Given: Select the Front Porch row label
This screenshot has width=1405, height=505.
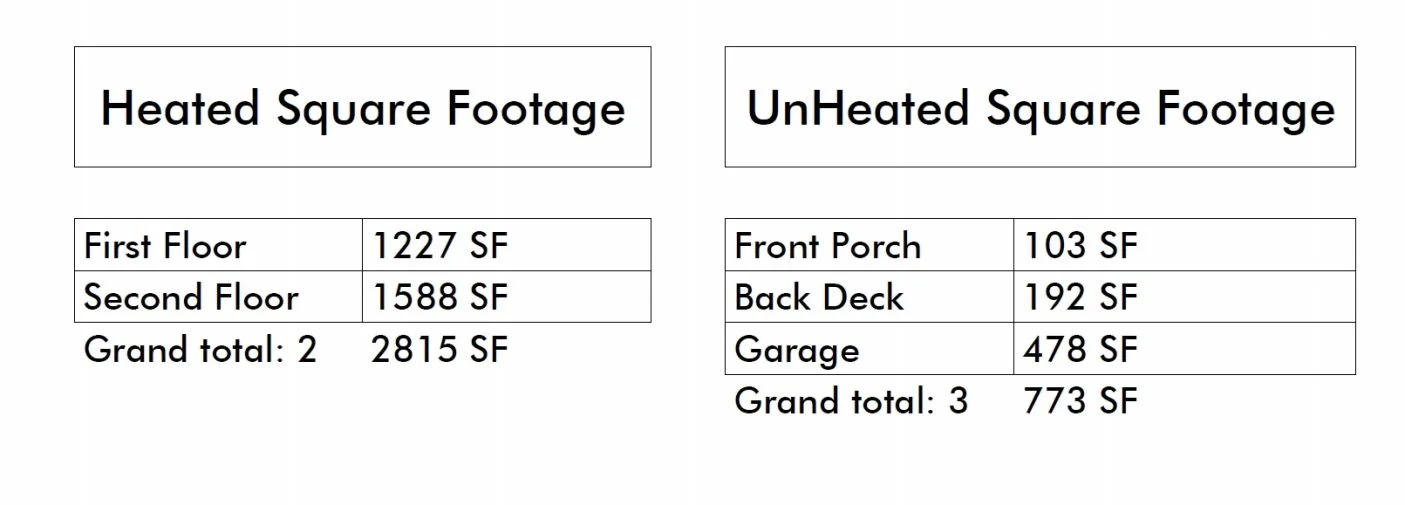Looking at the screenshot, I should point(827,246).
